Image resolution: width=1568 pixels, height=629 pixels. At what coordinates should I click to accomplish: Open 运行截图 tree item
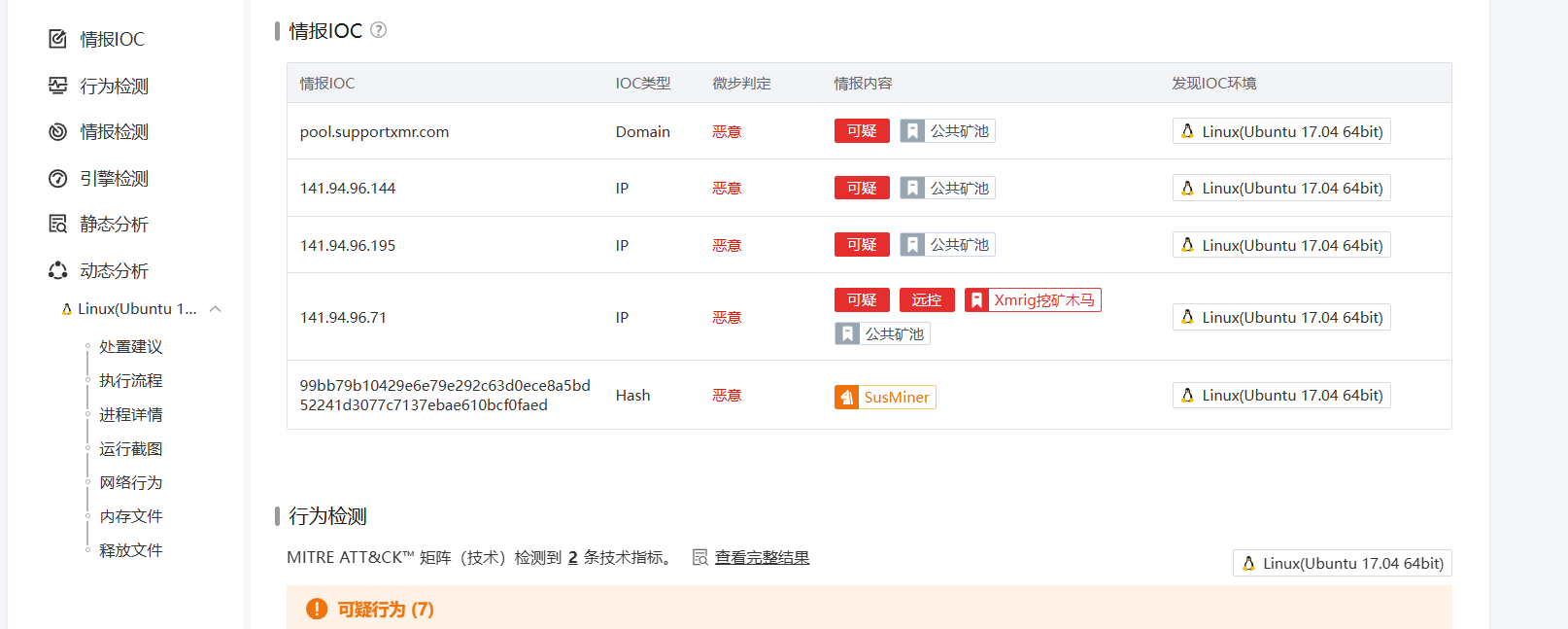click(130, 449)
